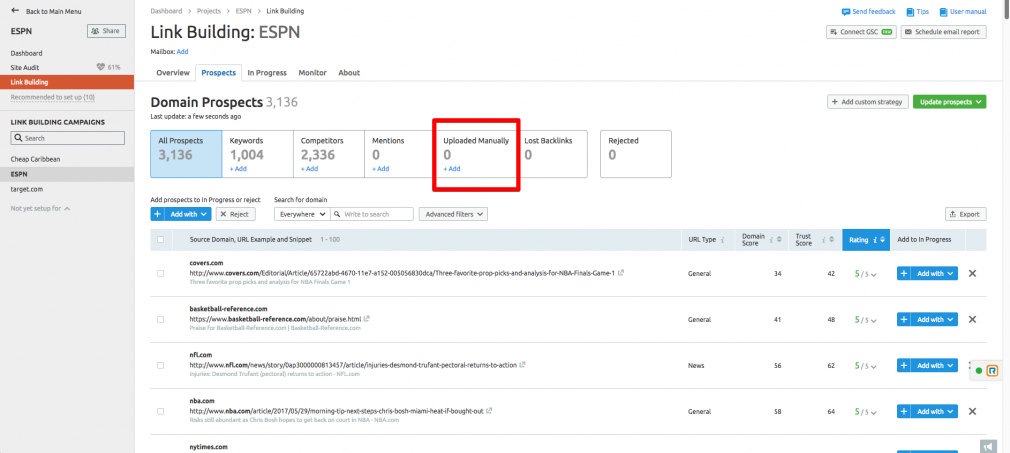Expand the nfl.com rating chevron
This screenshot has width=1010, height=453.
tap(874, 366)
